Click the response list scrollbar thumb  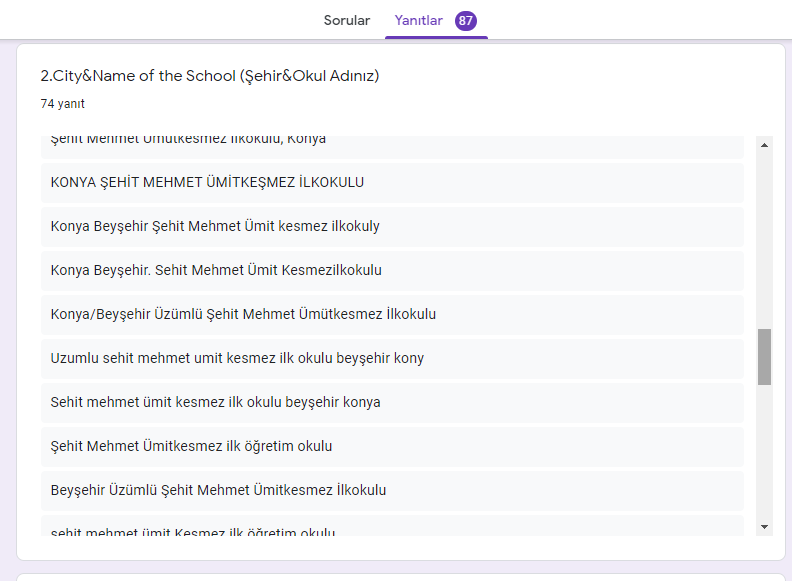(765, 357)
